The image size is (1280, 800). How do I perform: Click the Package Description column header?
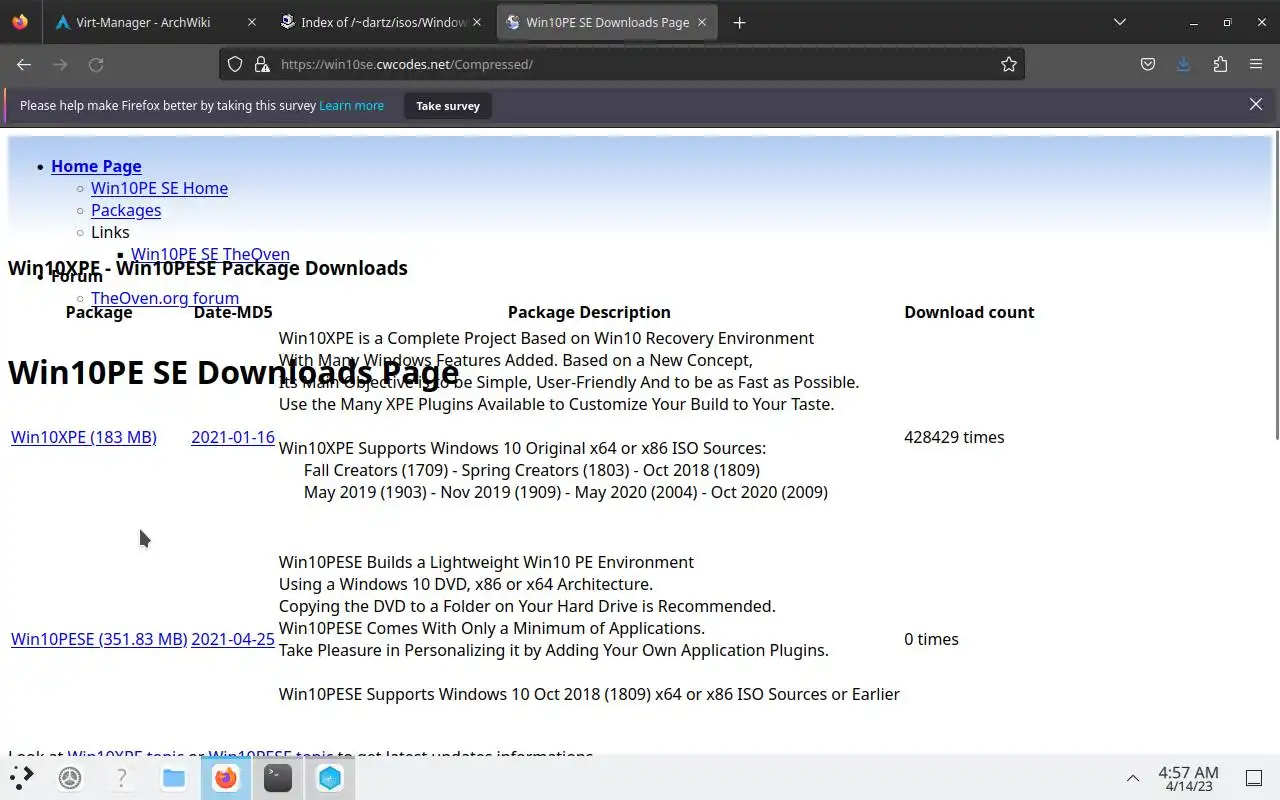(x=589, y=312)
